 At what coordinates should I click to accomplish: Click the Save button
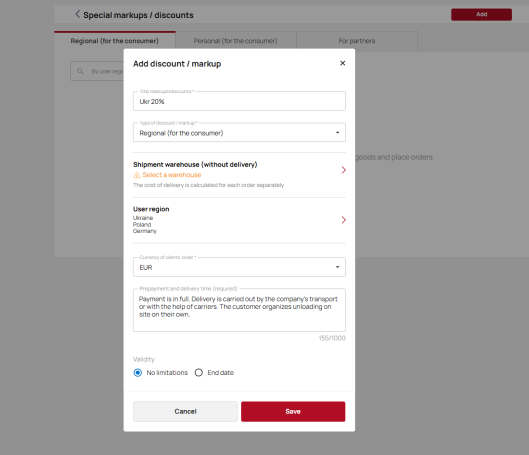tap(293, 411)
